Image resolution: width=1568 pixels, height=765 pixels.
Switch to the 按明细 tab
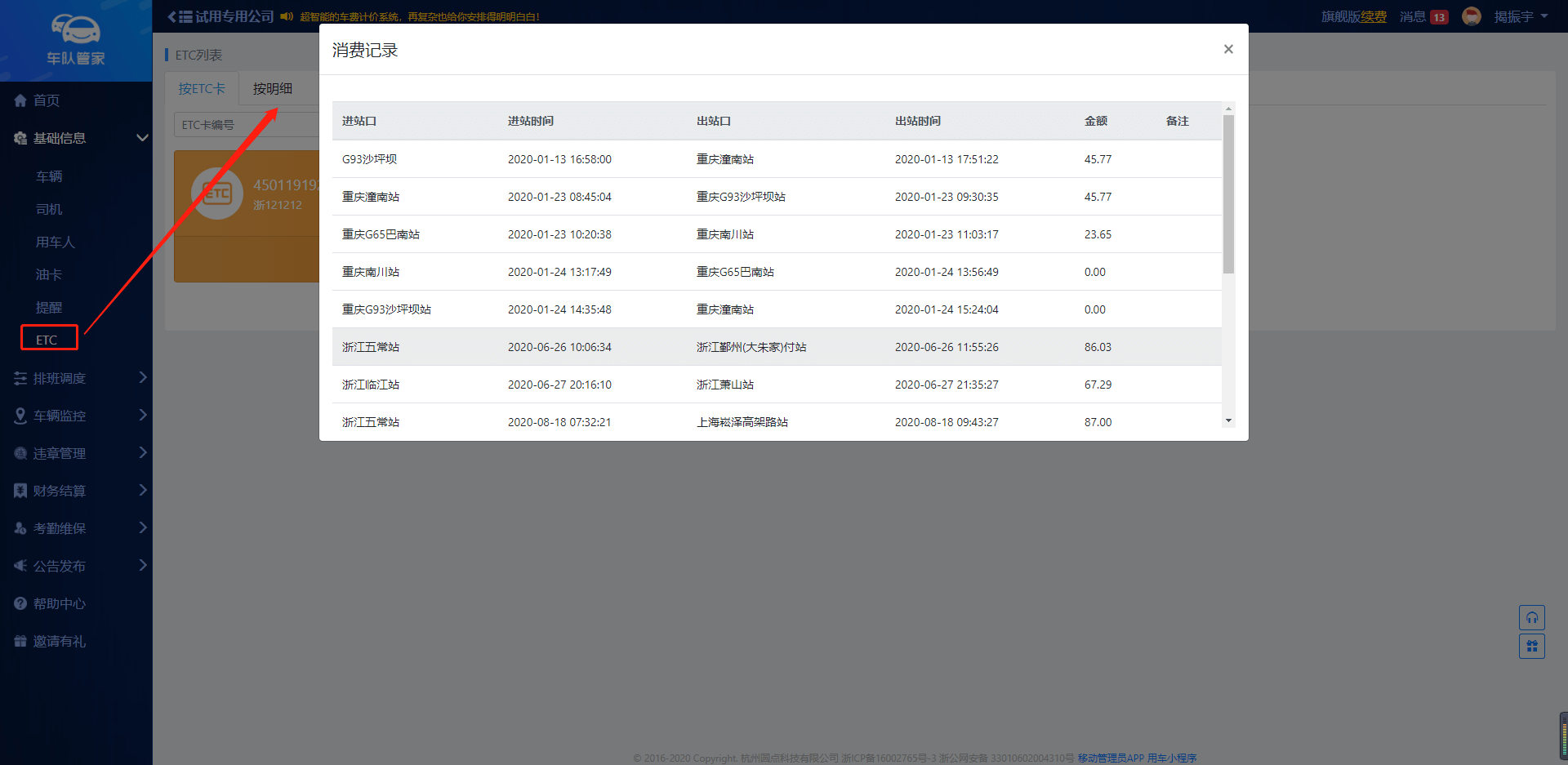272,88
